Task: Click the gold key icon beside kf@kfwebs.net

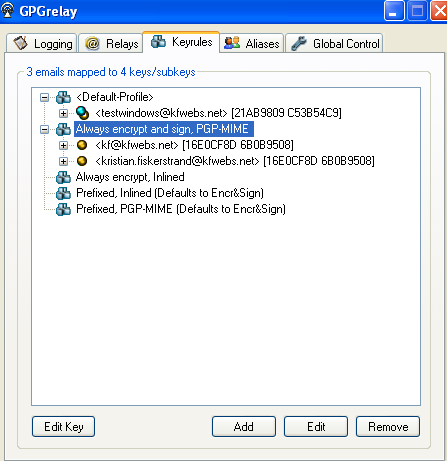Action: pyautogui.click(x=82, y=145)
